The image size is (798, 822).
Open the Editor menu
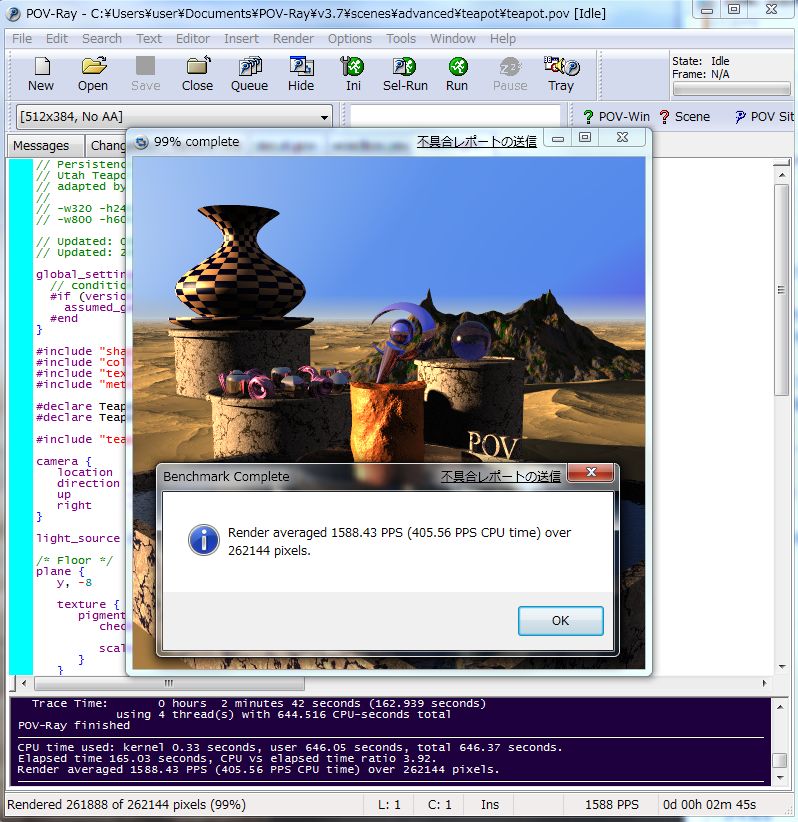coord(192,39)
